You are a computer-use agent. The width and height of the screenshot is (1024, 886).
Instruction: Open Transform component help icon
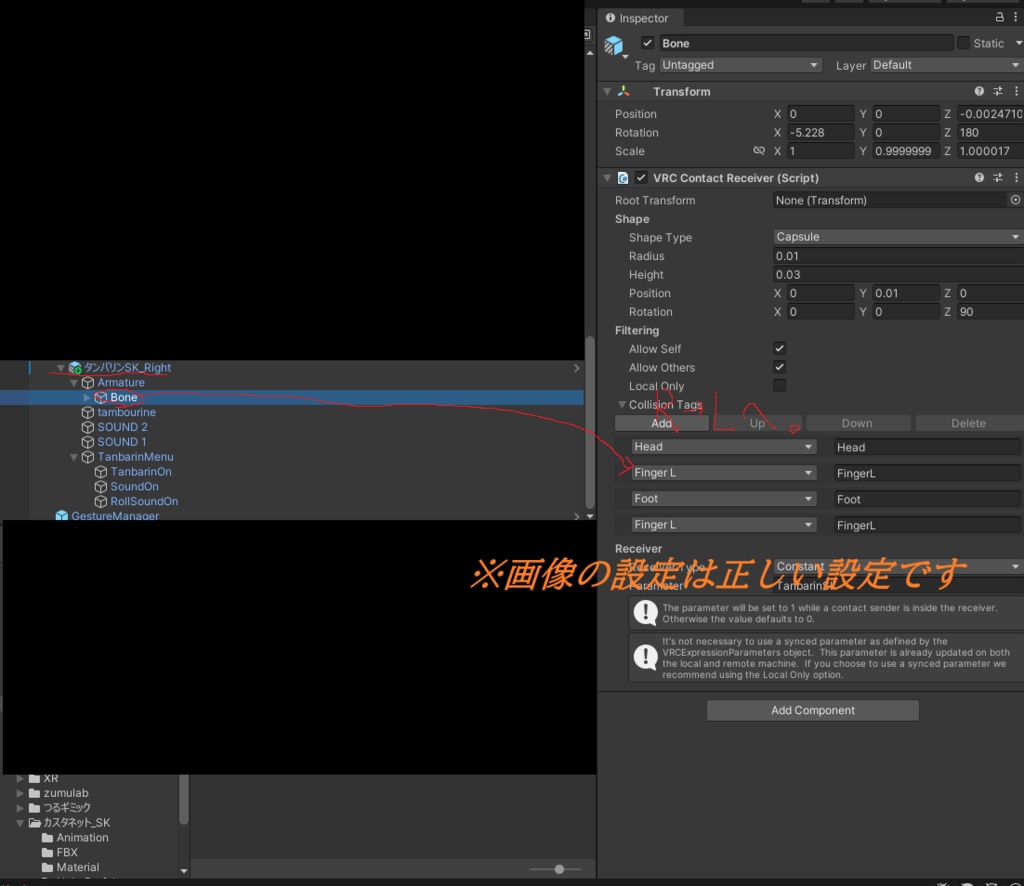(x=979, y=91)
